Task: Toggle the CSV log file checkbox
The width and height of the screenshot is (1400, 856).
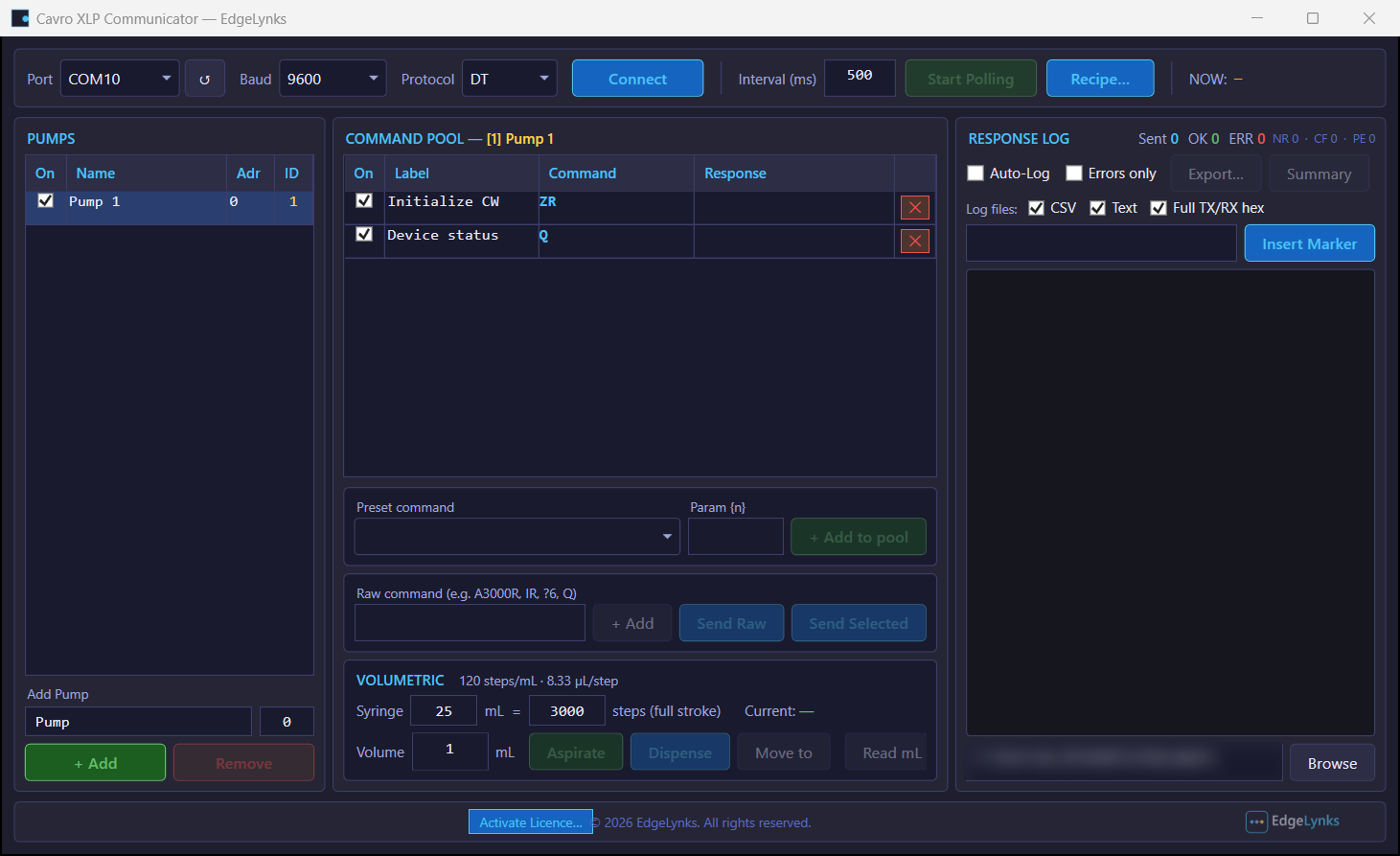Action: point(1036,208)
